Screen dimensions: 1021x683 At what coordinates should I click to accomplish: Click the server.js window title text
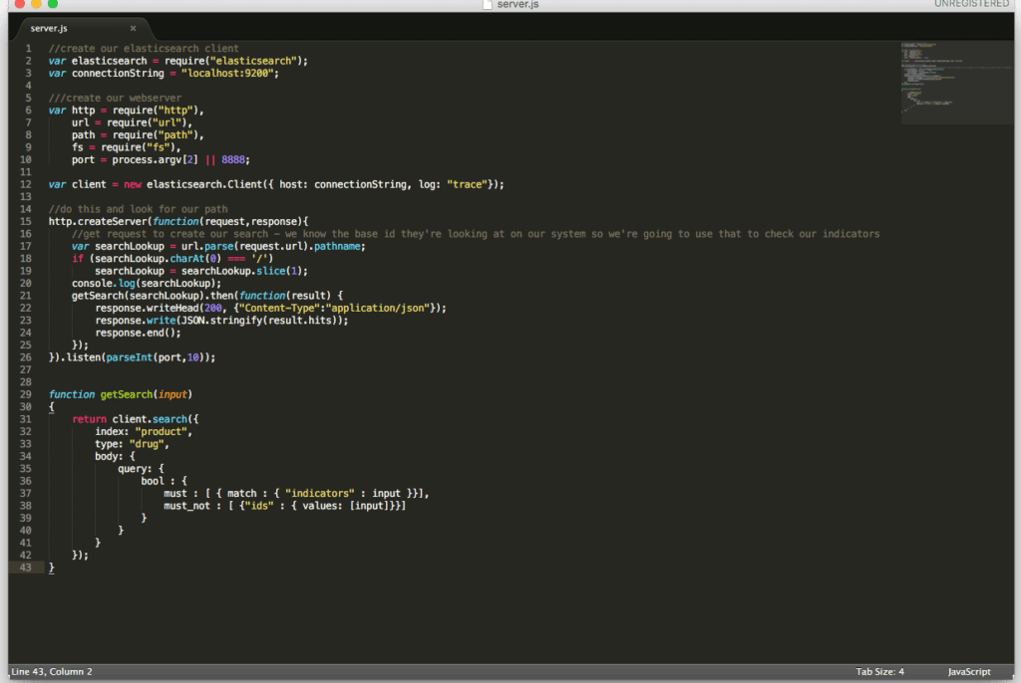click(517, 5)
